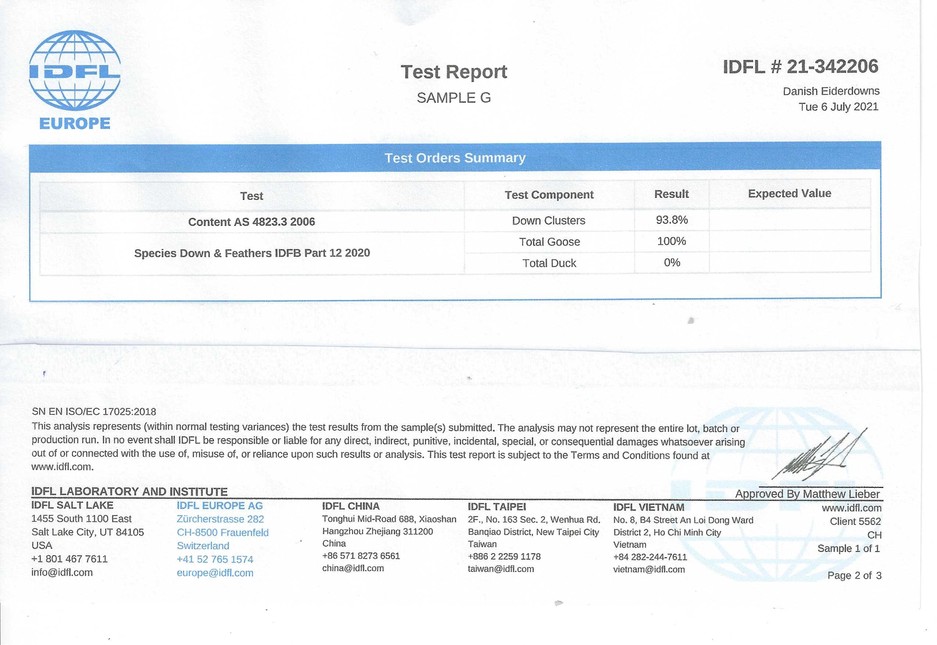
Task: Click the Result column header
Action: click(x=671, y=194)
